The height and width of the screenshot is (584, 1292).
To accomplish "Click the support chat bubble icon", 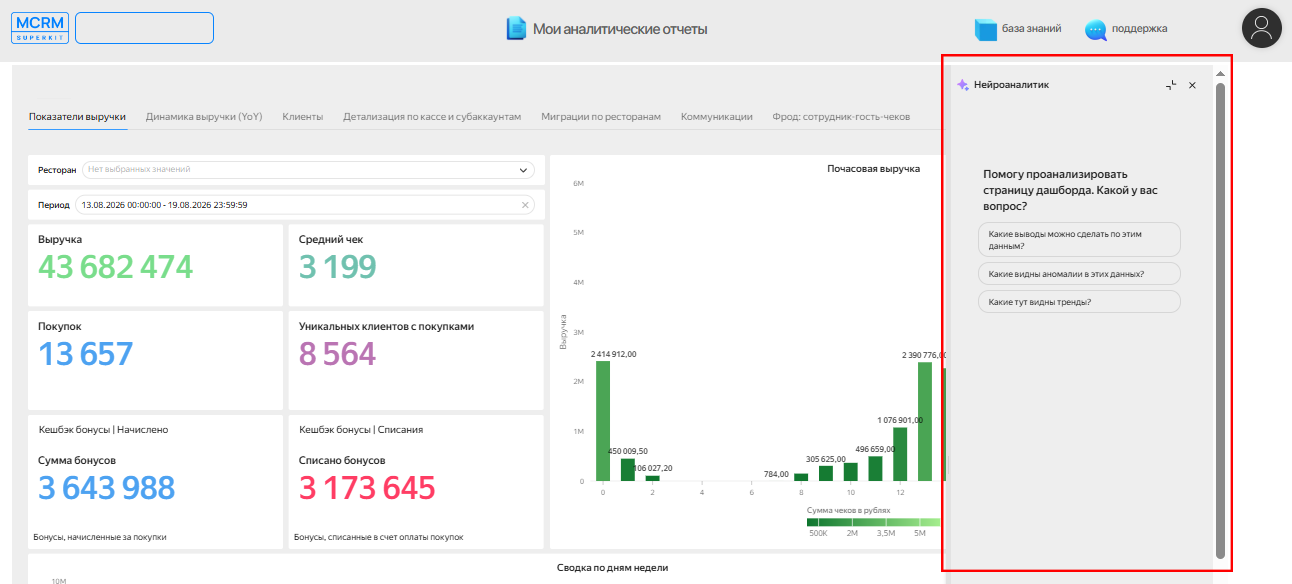I will tap(1096, 30).
